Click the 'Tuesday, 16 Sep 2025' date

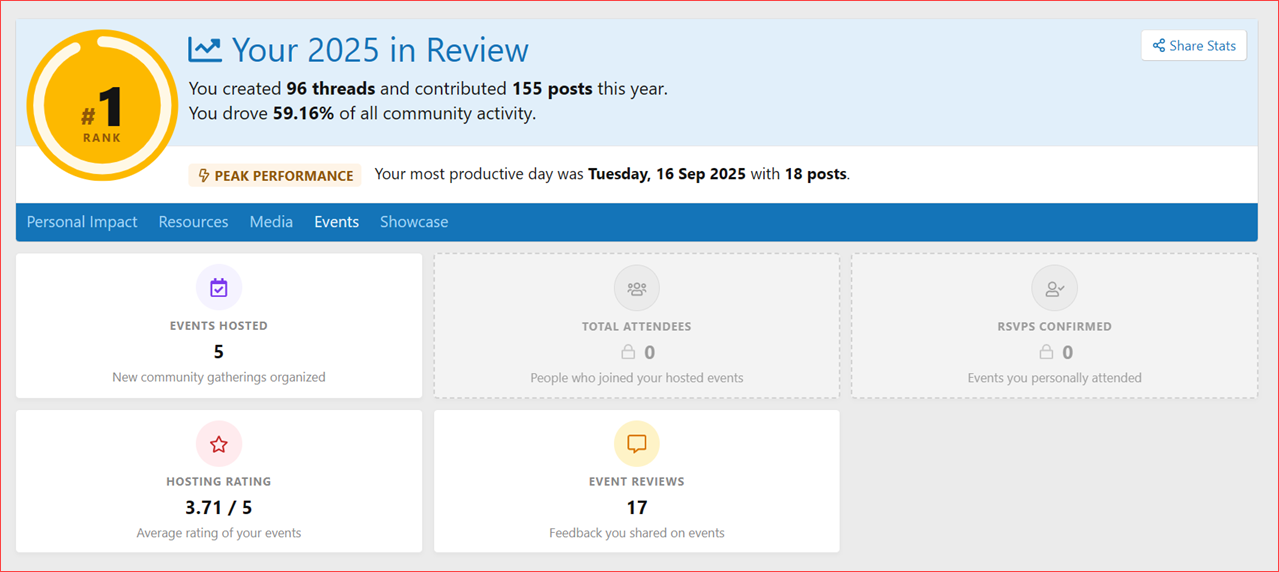pyautogui.click(x=667, y=174)
